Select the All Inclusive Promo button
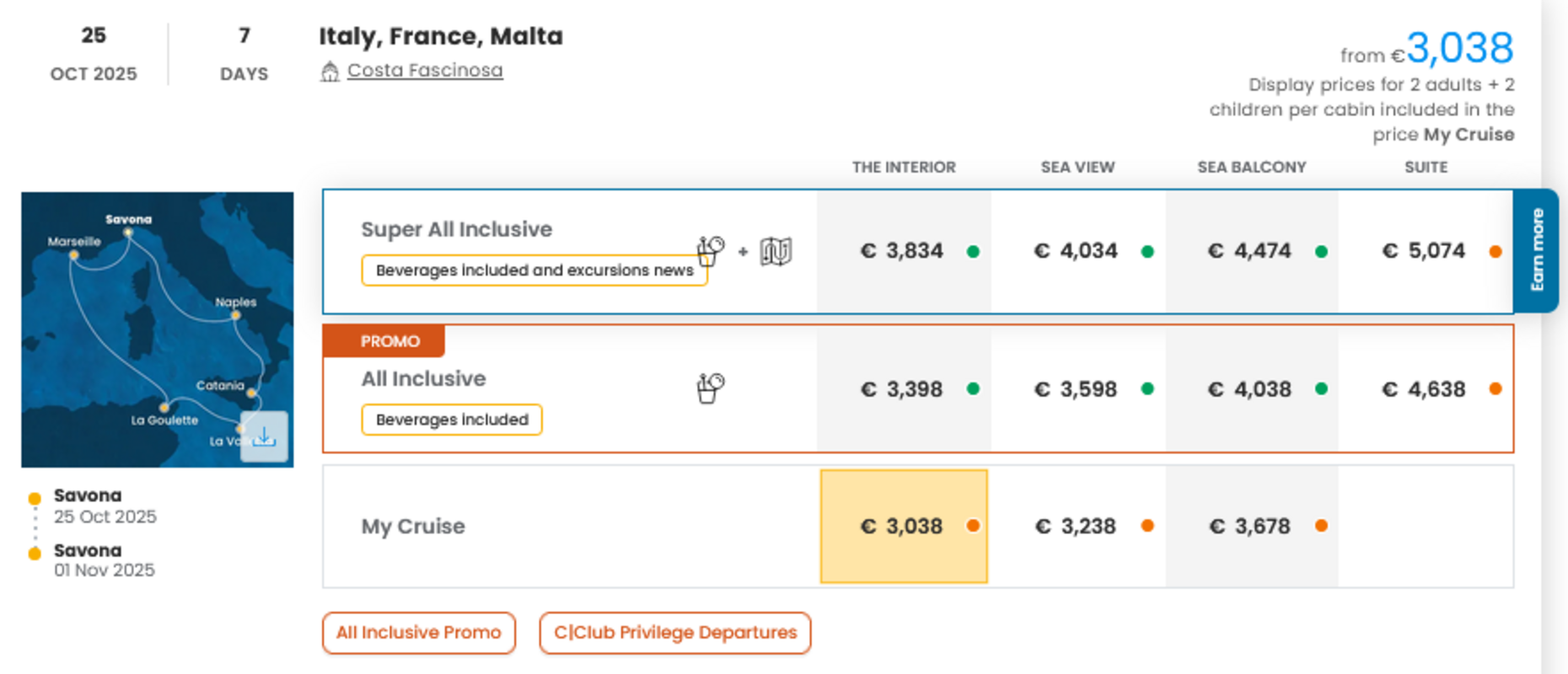The width and height of the screenshot is (1568, 674). tap(418, 633)
